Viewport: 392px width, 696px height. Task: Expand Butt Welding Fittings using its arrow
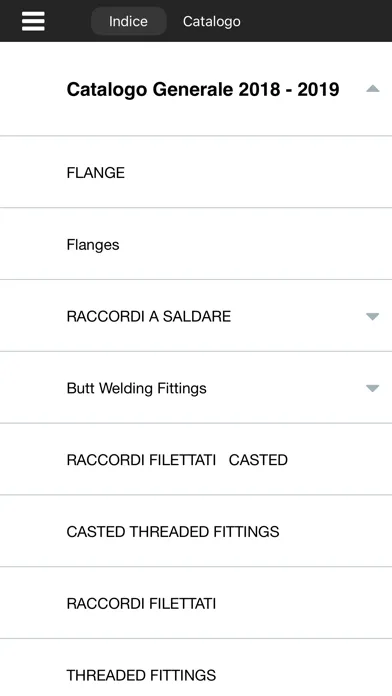pos(372,388)
